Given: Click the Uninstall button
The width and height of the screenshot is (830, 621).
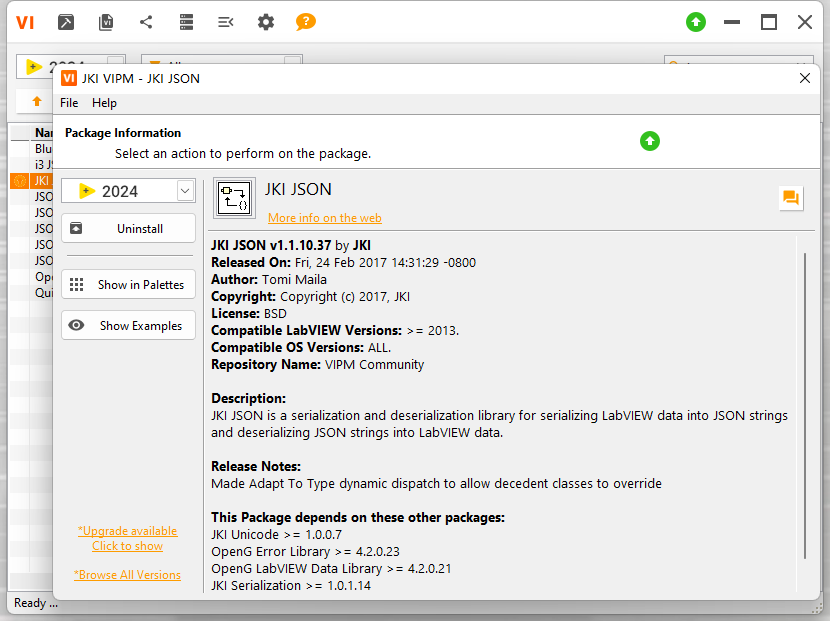Looking at the screenshot, I should point(129,228).
